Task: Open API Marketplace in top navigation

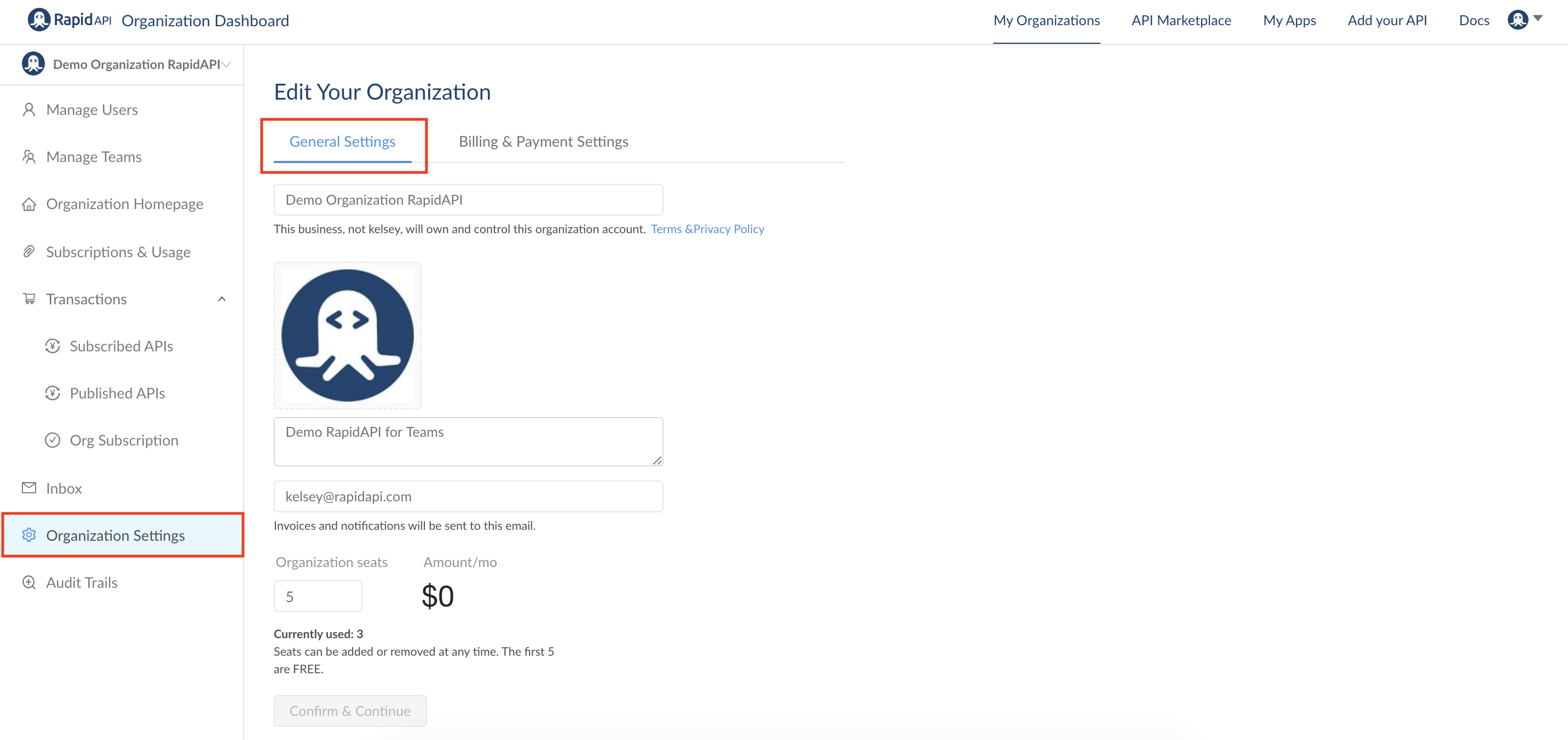Action: [1181, 21]
